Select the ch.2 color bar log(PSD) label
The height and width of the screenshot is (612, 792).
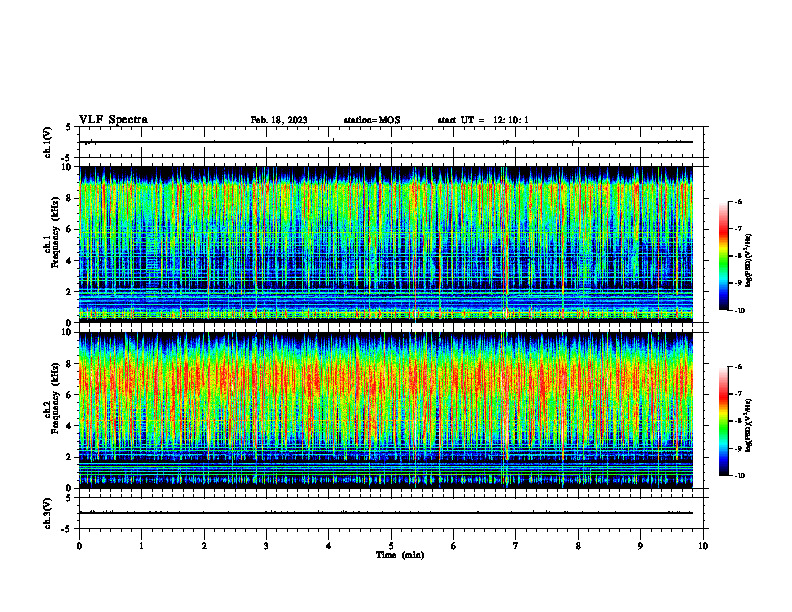749,425
